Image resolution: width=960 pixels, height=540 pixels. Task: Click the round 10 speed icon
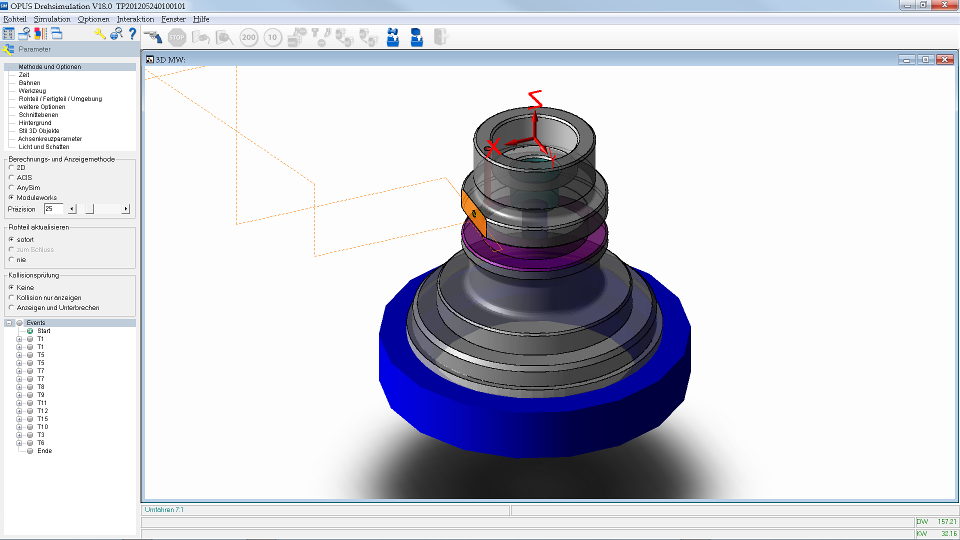(x=272, y=37)
